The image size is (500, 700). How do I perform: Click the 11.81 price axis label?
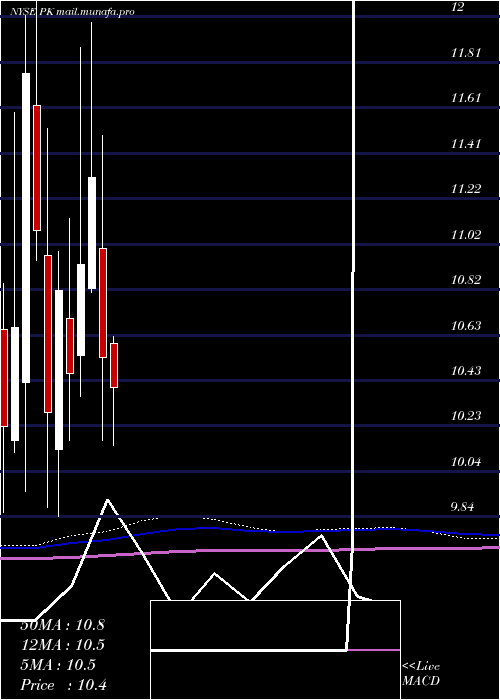466,53
